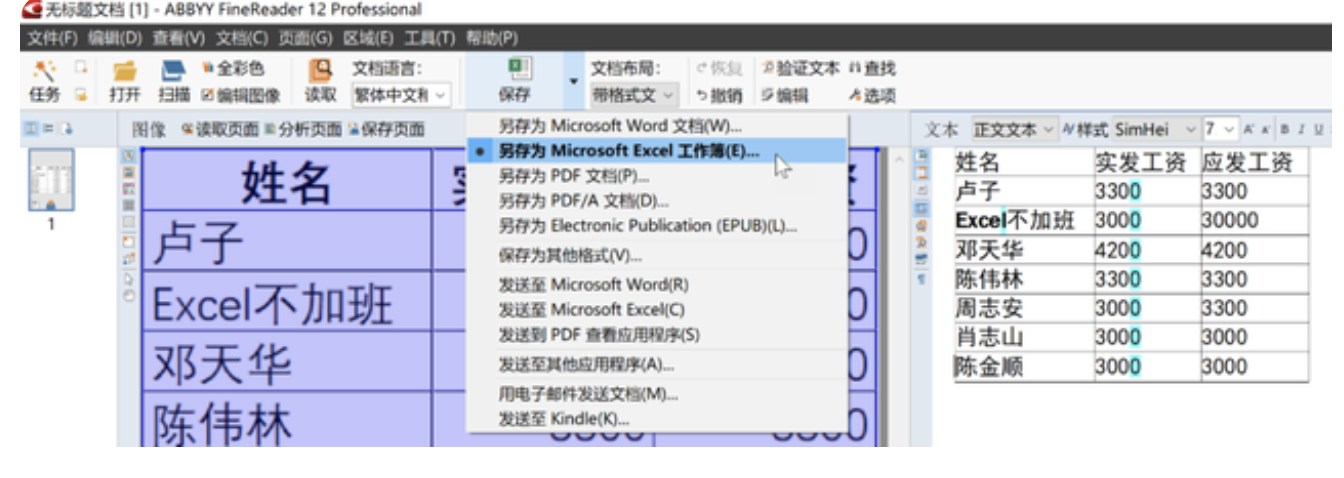Click '4200' under 应发工资 in text panel
The width and height of the screenshot is (1344, 478).
[1224, 250]
